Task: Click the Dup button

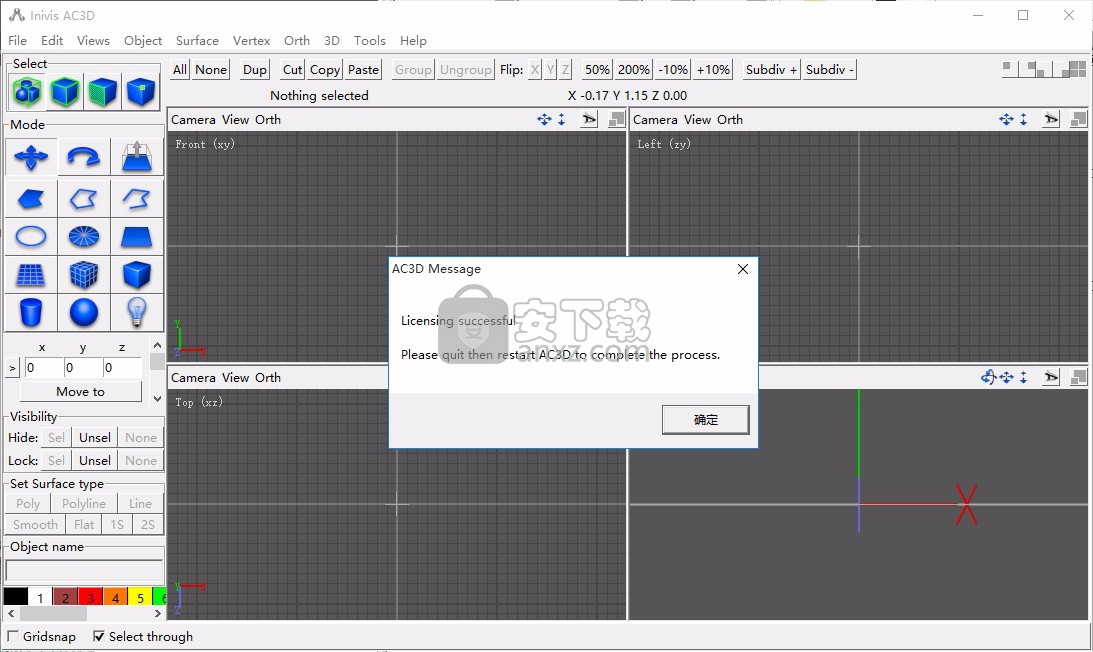Action: point(254,69)
